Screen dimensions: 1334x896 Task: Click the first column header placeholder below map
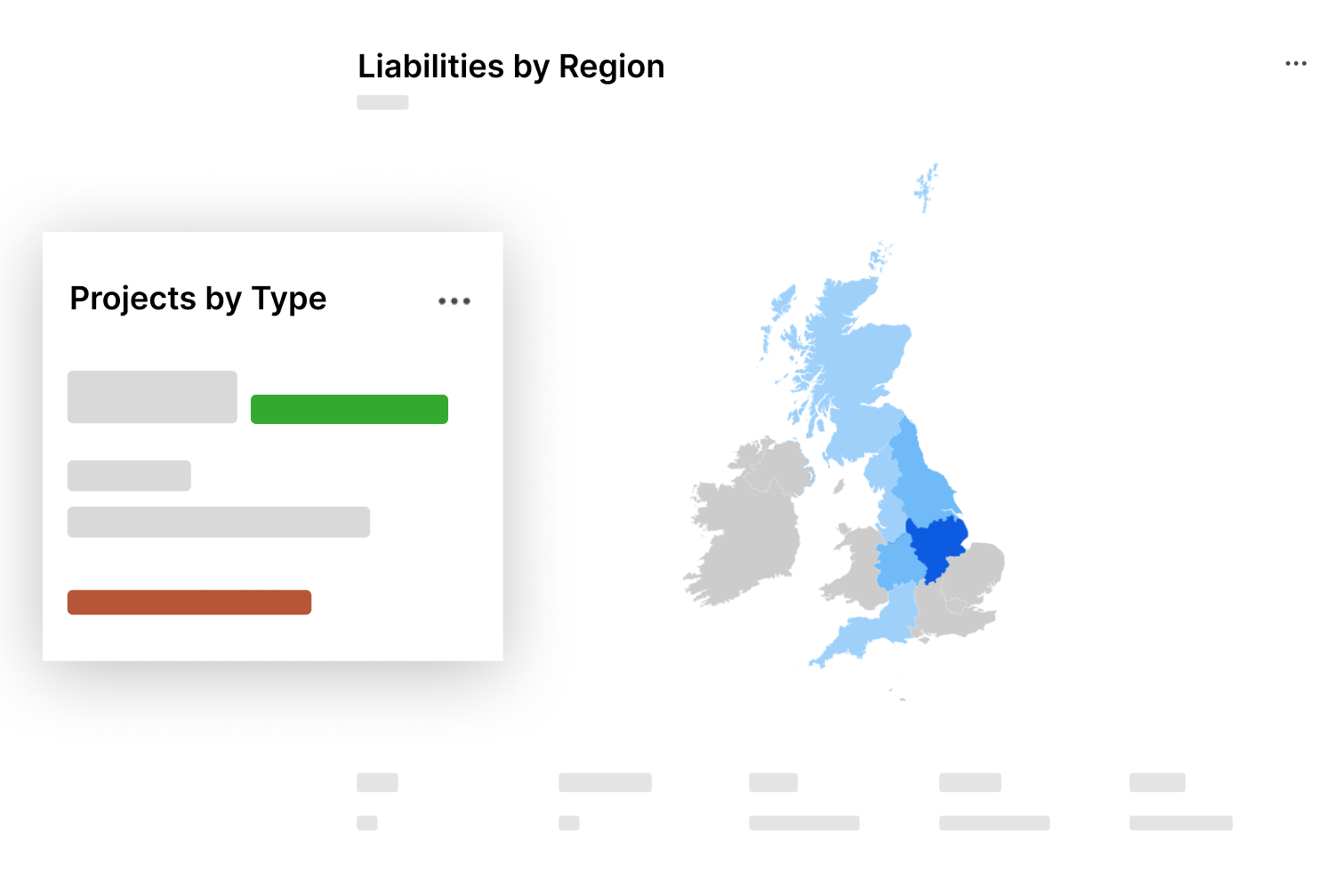tap(377, 782)
